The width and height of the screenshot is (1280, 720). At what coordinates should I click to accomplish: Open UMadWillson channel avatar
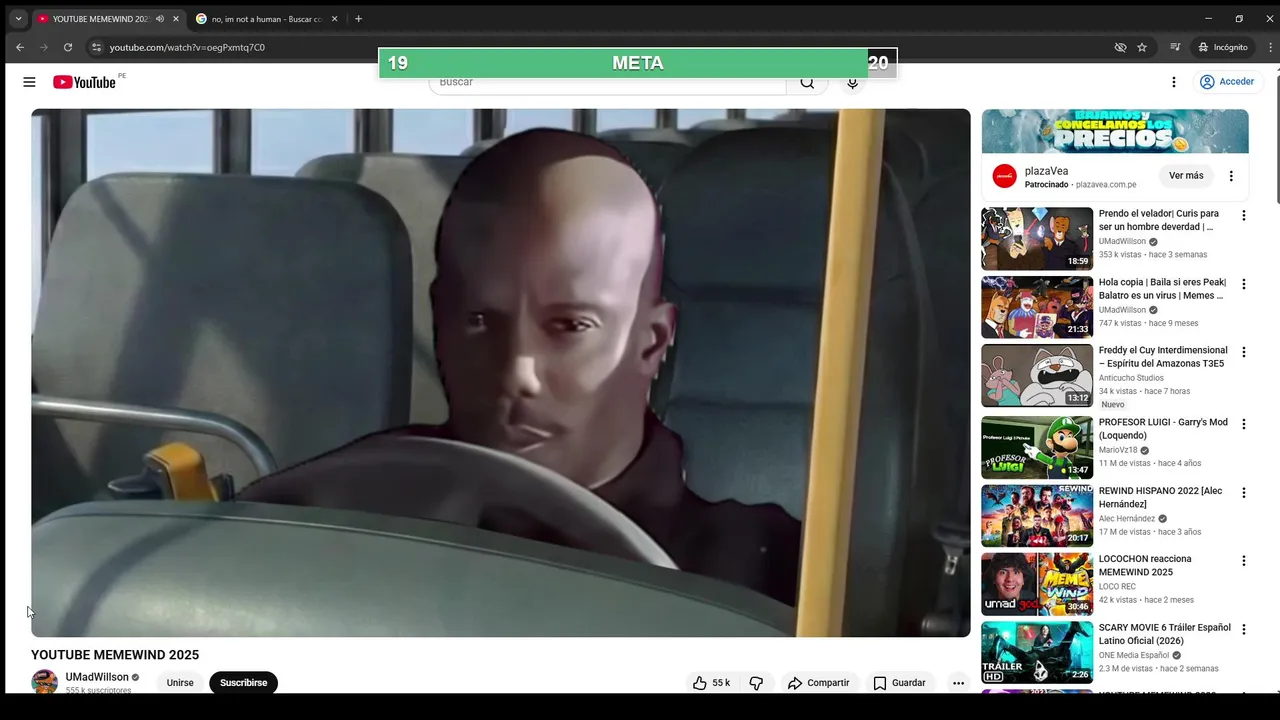[x=44, y=682]
